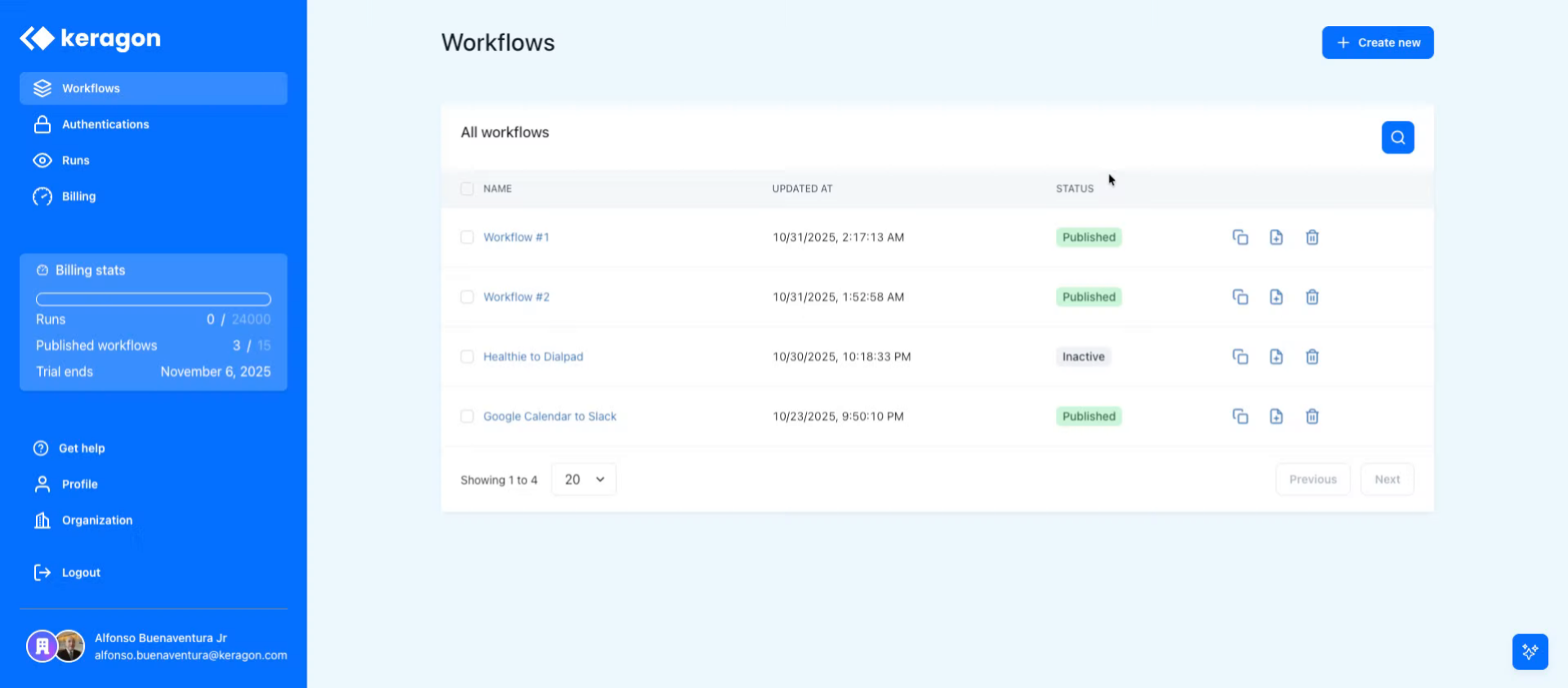Delete Workflow #1 via trash icon

(1312, 237)
